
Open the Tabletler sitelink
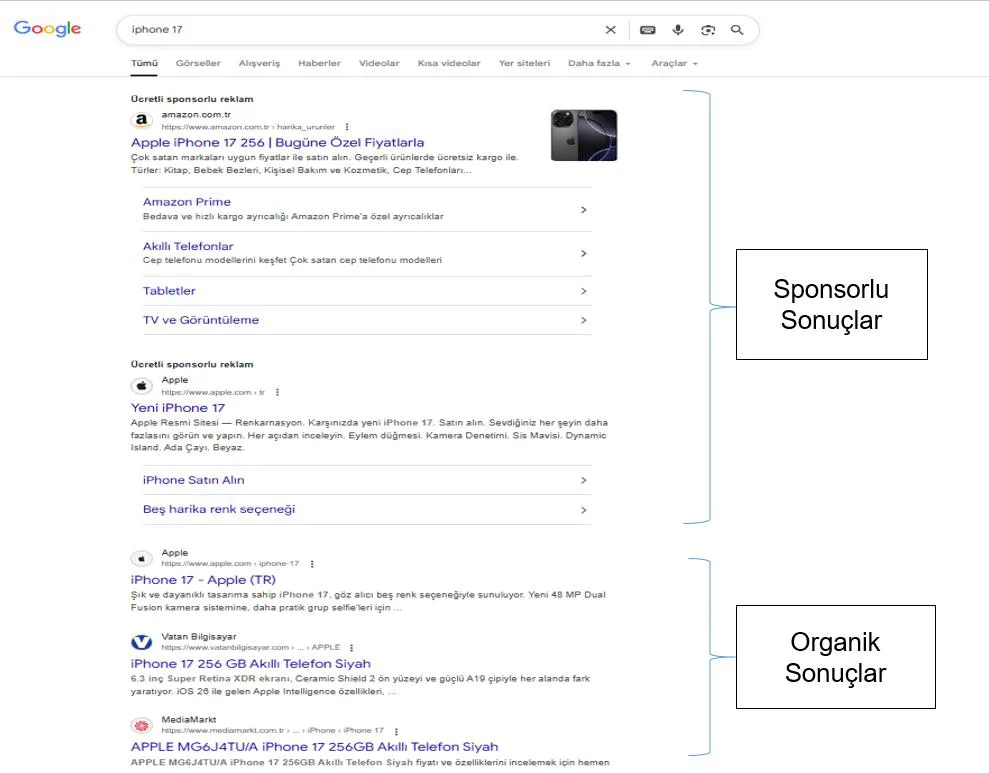[169, 291]
